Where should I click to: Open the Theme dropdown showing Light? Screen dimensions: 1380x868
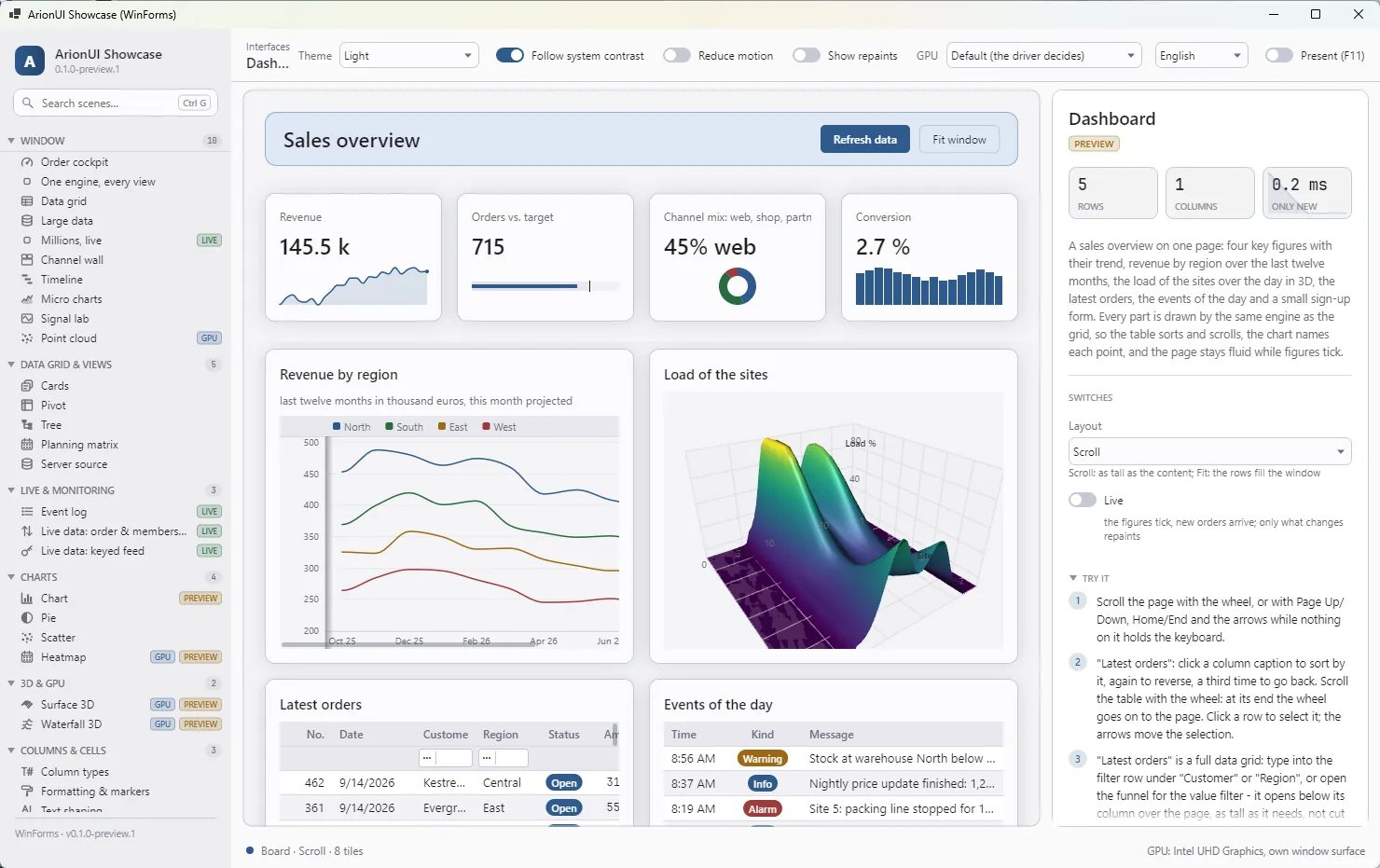point(409,56)
